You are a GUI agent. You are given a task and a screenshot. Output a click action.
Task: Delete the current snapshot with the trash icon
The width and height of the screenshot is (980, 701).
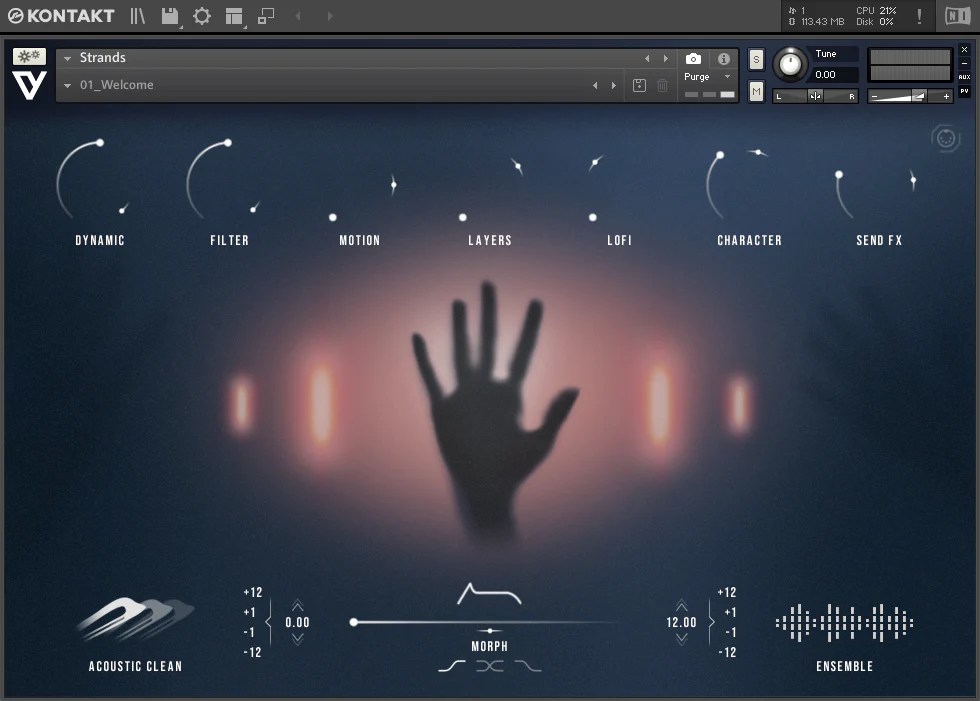coord(661,85)
